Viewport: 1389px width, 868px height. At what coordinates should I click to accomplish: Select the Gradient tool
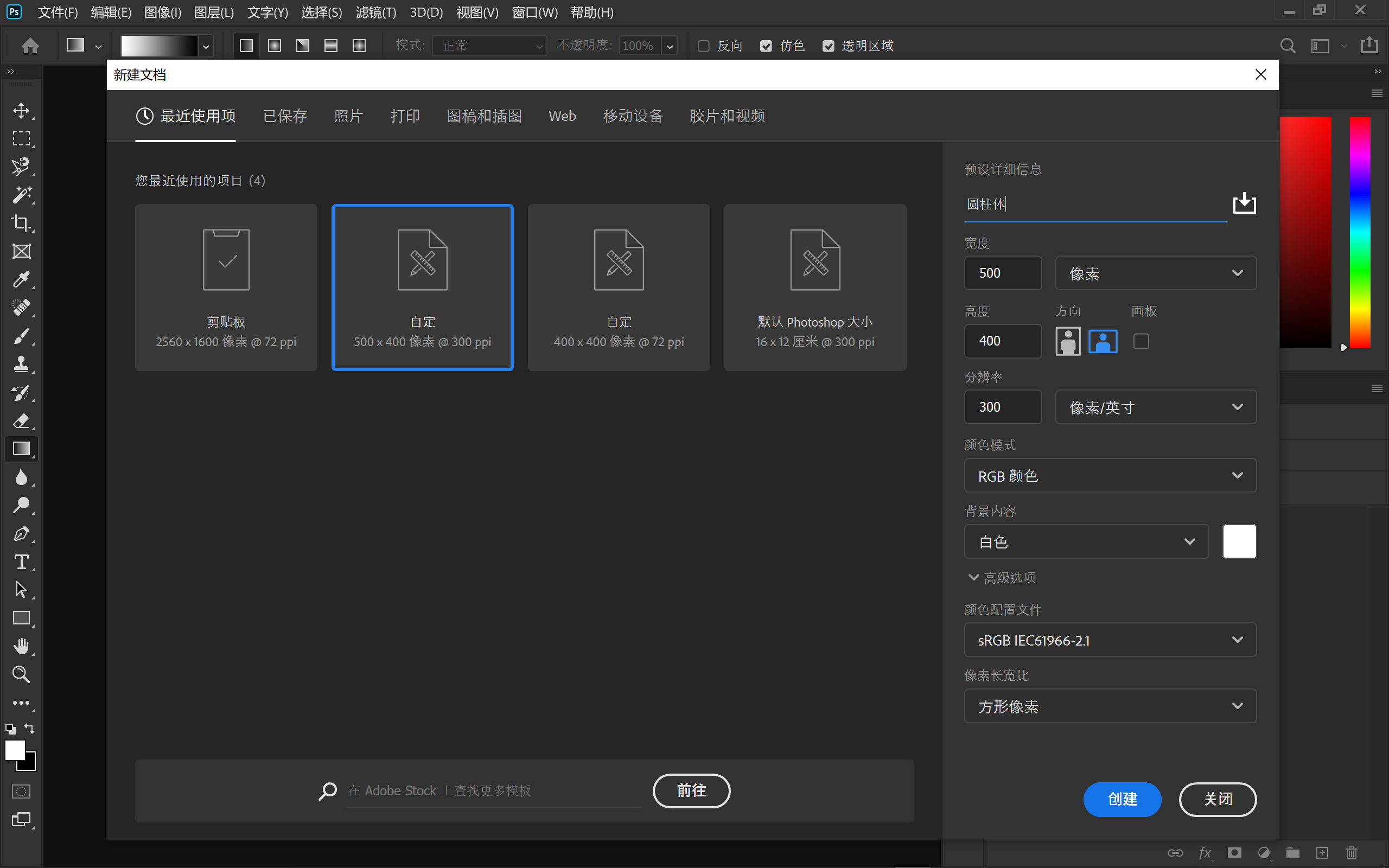pyautogui.click(x=21, y=449)
